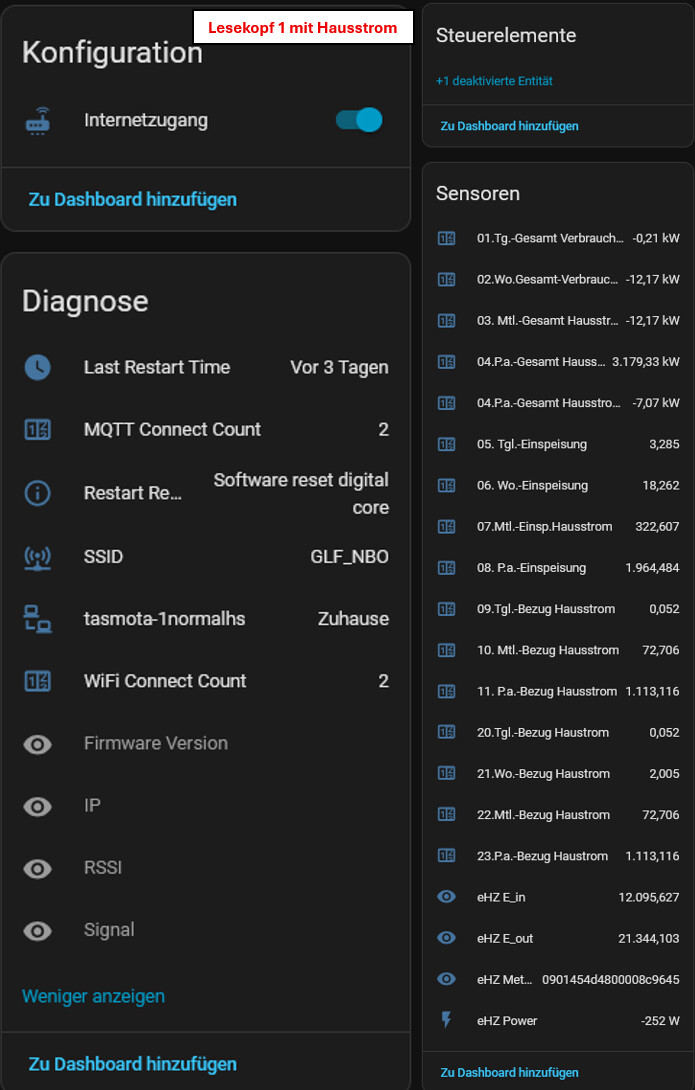Image resolution: width=695 pixels, height=1090 pixels.
Task: Add Sensoren card via Zu Dashboard hinzufügen
Action: 509,1072
